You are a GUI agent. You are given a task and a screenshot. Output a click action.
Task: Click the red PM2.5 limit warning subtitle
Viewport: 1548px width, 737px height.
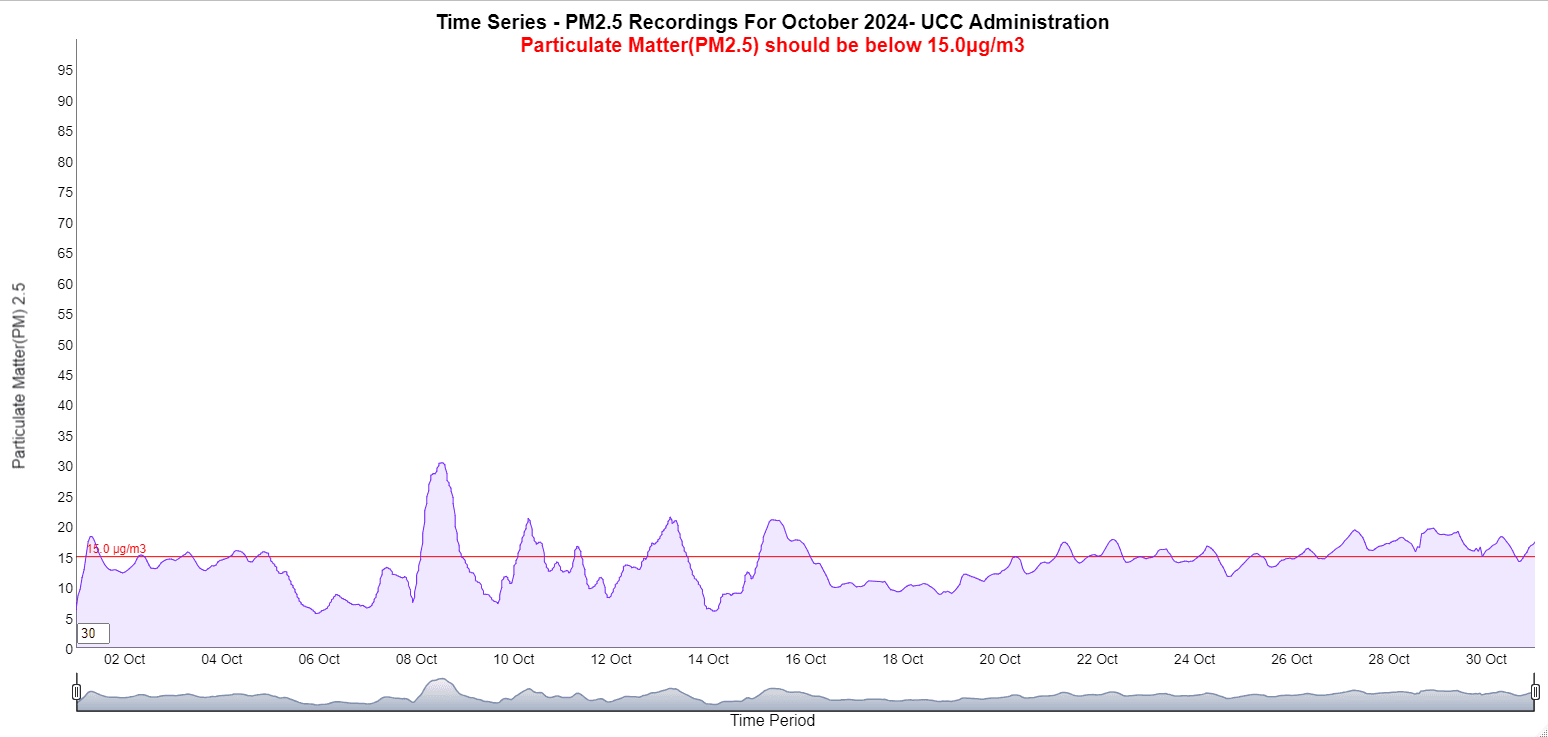pyautogui.click(x=772, y=46)
